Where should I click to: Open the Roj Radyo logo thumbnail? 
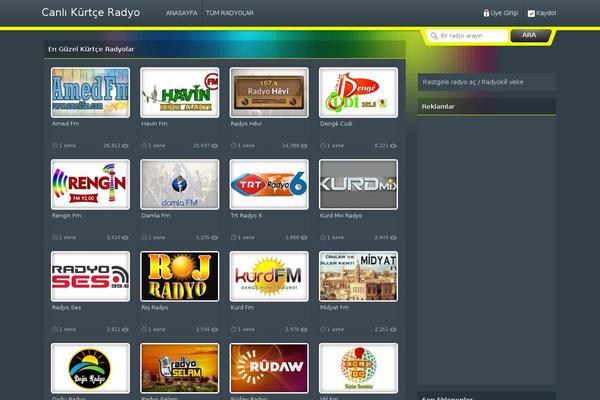(180, 276)
